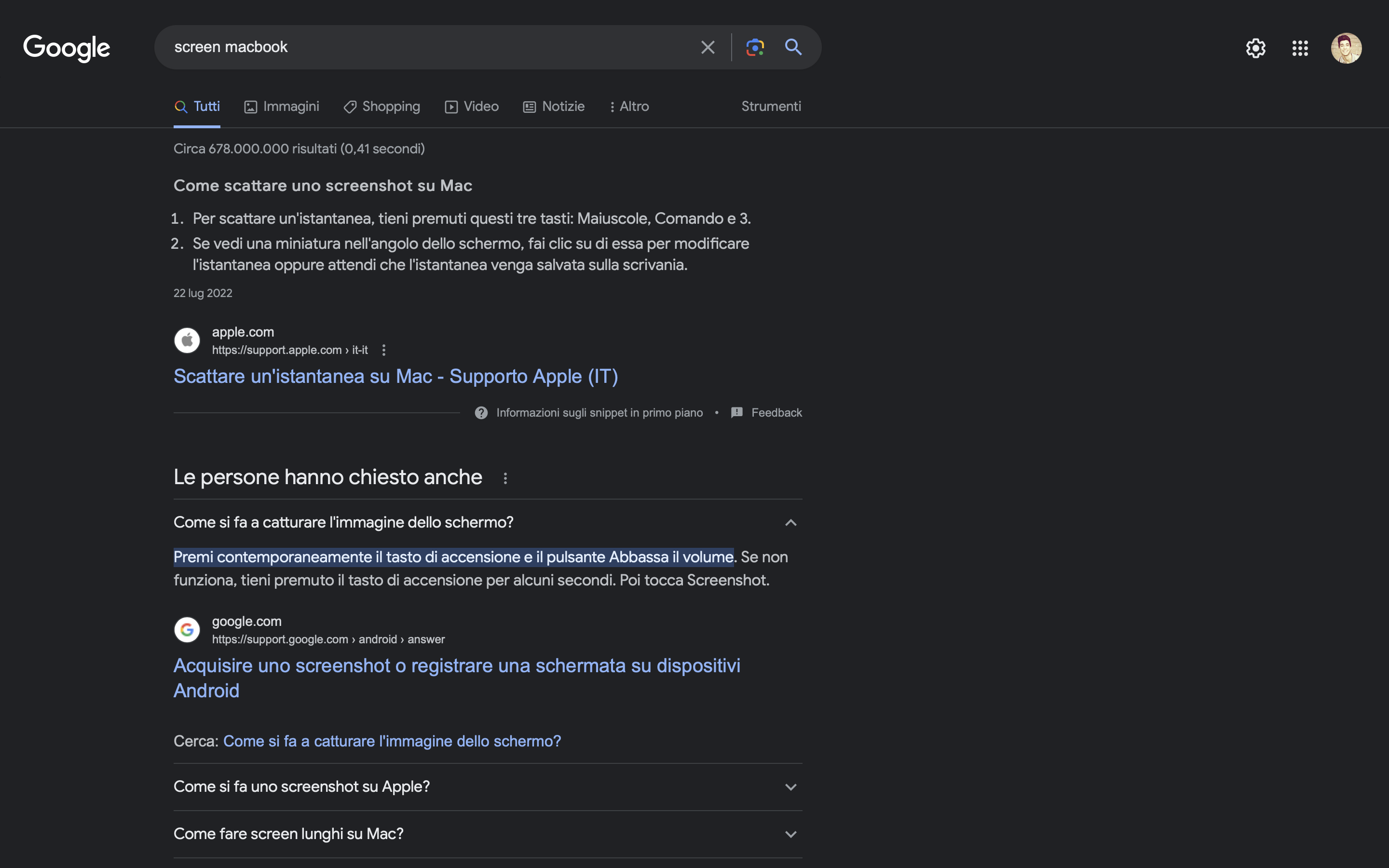Open Google settings gear
Viewport: 1389px width, 868px height.
pos(1255,48)
